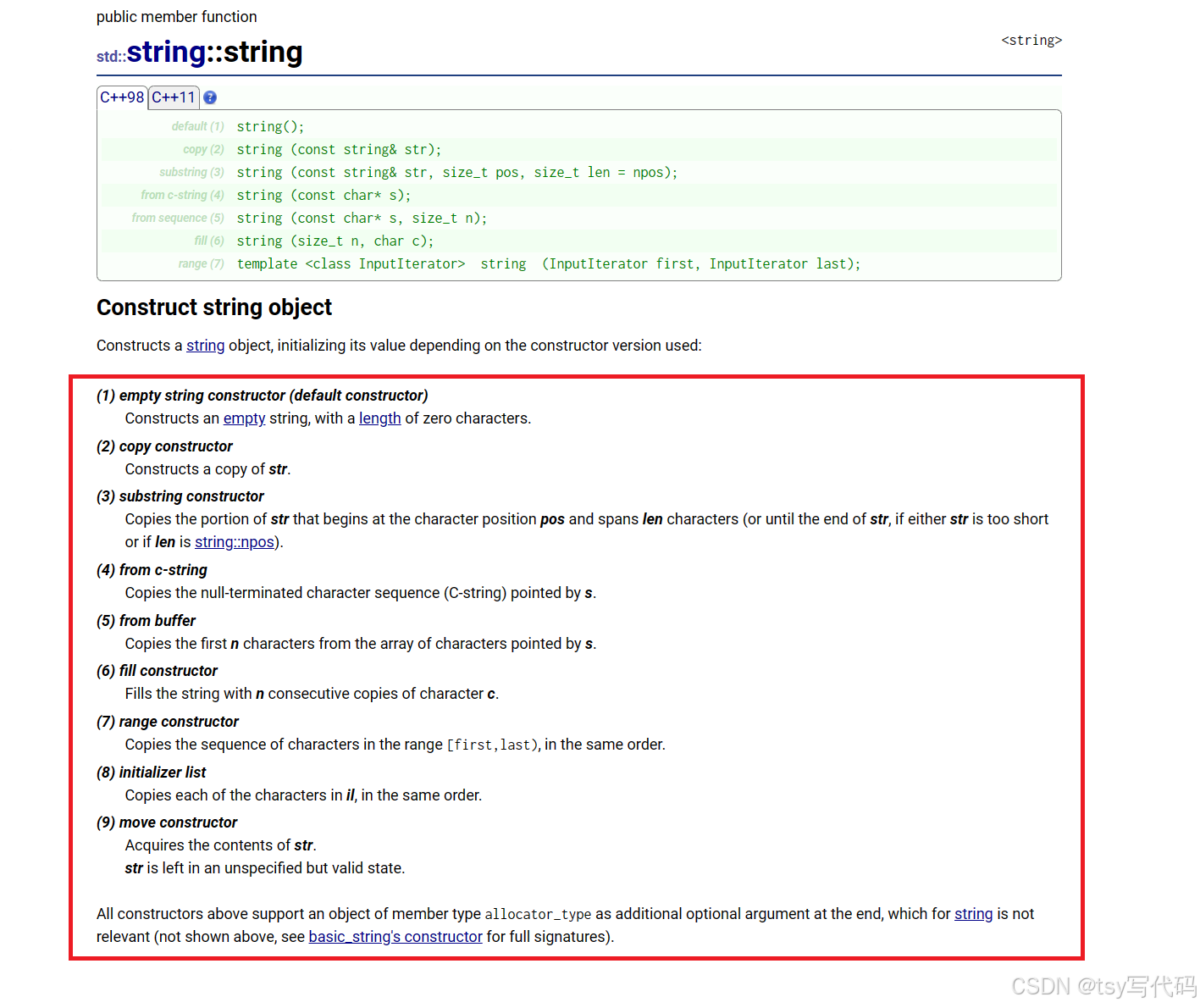
Task: Click 'str is left in an unspecified' line
Action: point(265,868)
